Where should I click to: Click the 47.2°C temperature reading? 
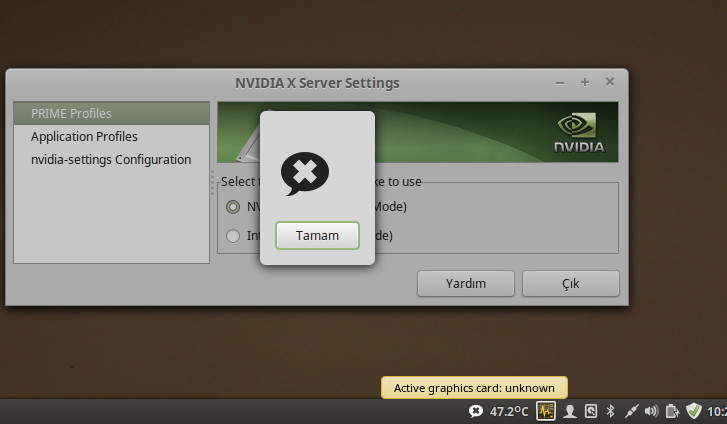click(x=509, y=411)
